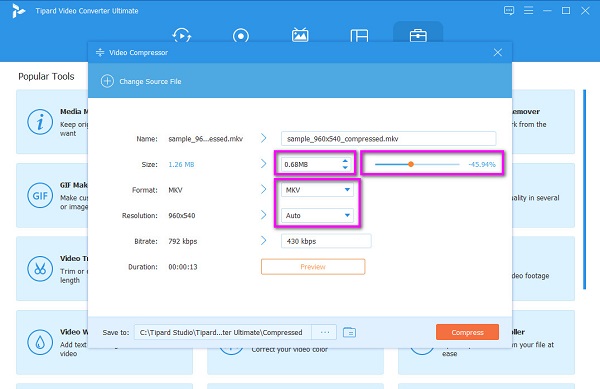Click Change Source File text
600x389 pixels.
[150, 81]
